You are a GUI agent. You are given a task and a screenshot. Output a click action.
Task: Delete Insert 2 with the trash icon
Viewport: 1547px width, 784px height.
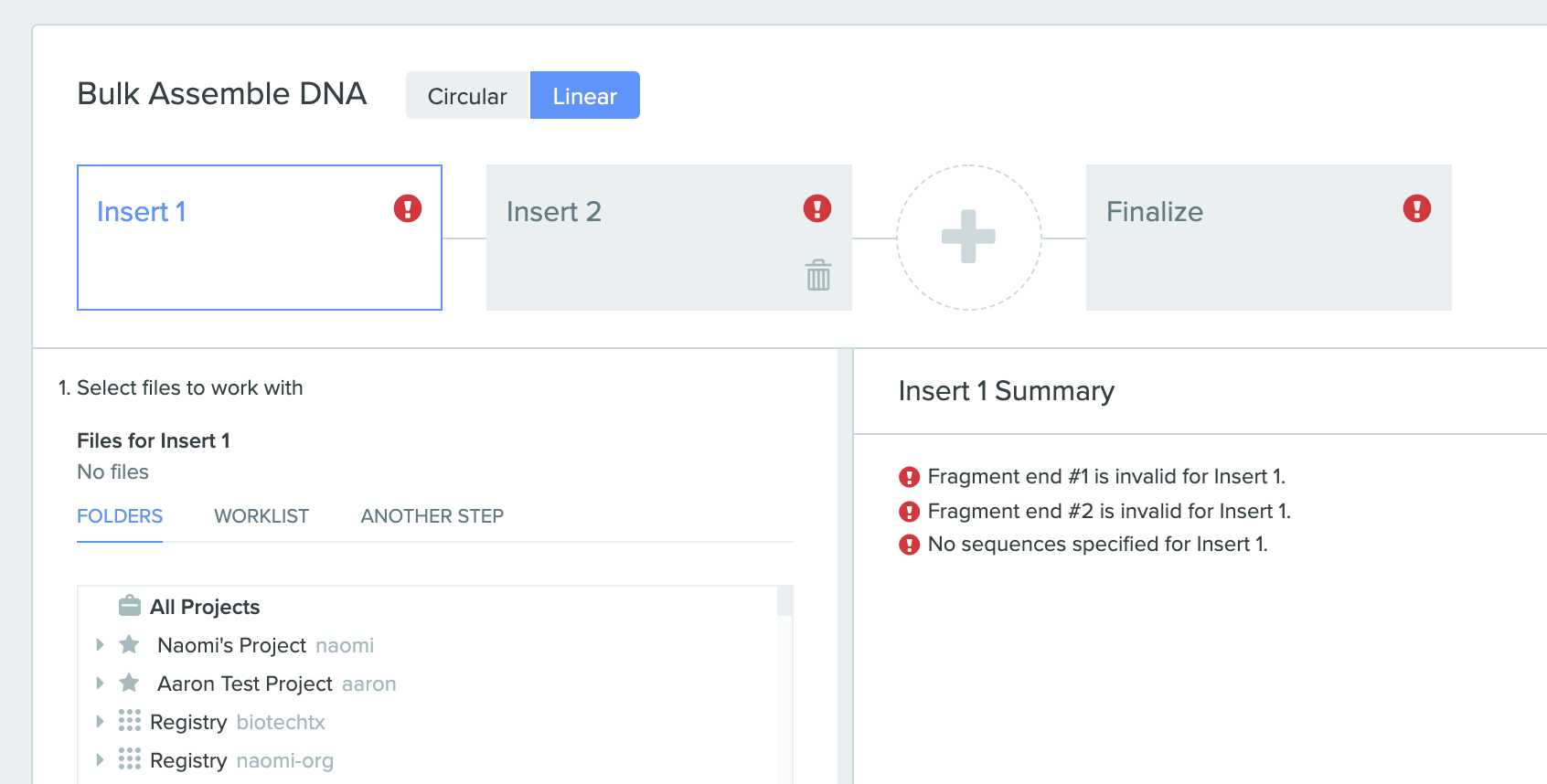[x=818, y=274]
